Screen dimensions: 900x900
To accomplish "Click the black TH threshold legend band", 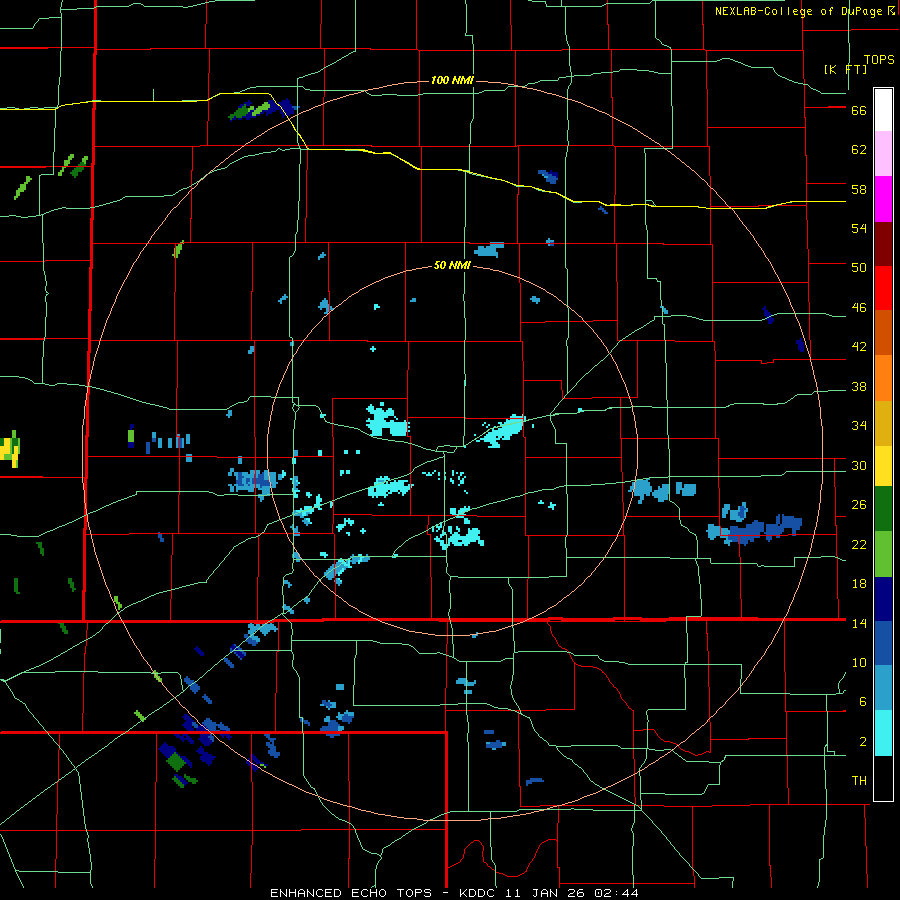I will tap(883, 778).
